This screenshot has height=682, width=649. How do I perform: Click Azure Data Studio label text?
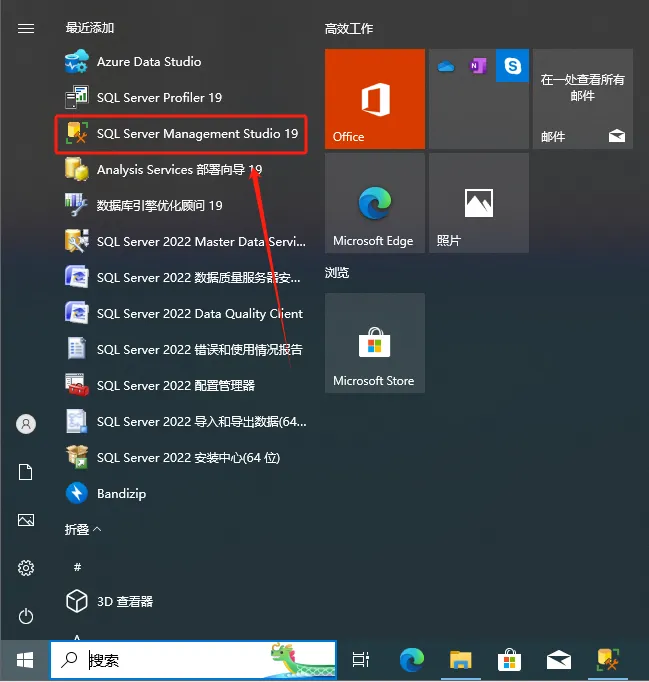(149, 61)
